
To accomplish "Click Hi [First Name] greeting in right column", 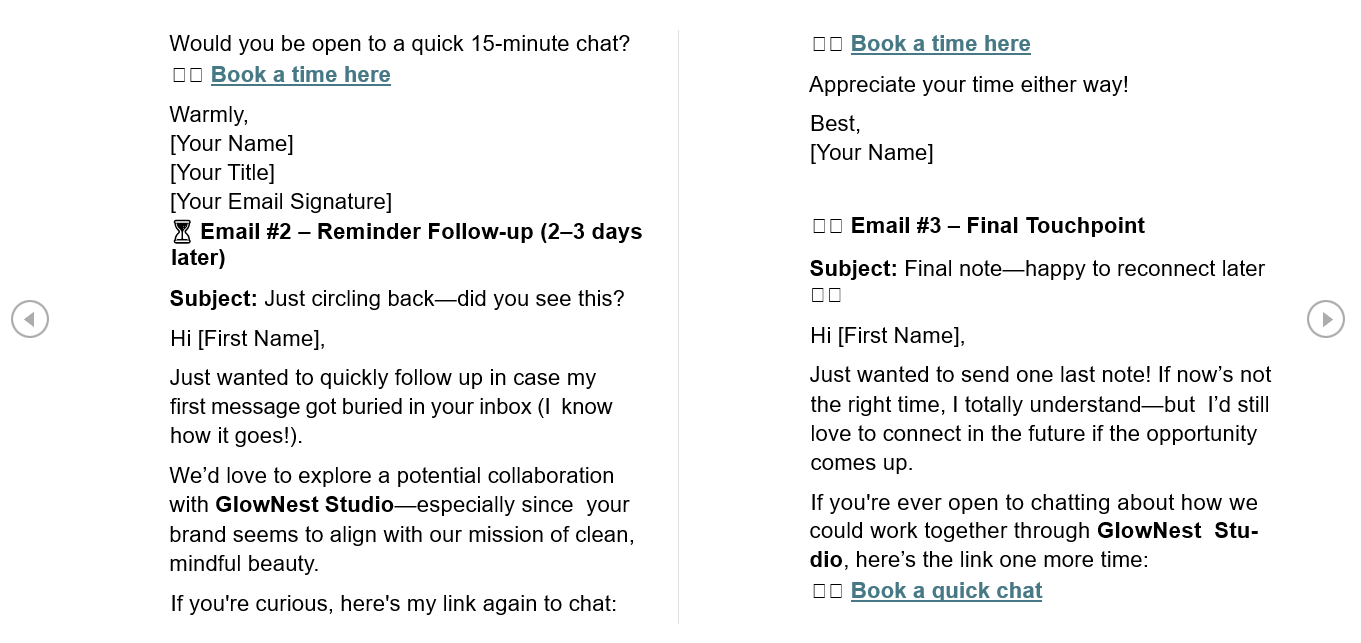I will pos(887,336).
